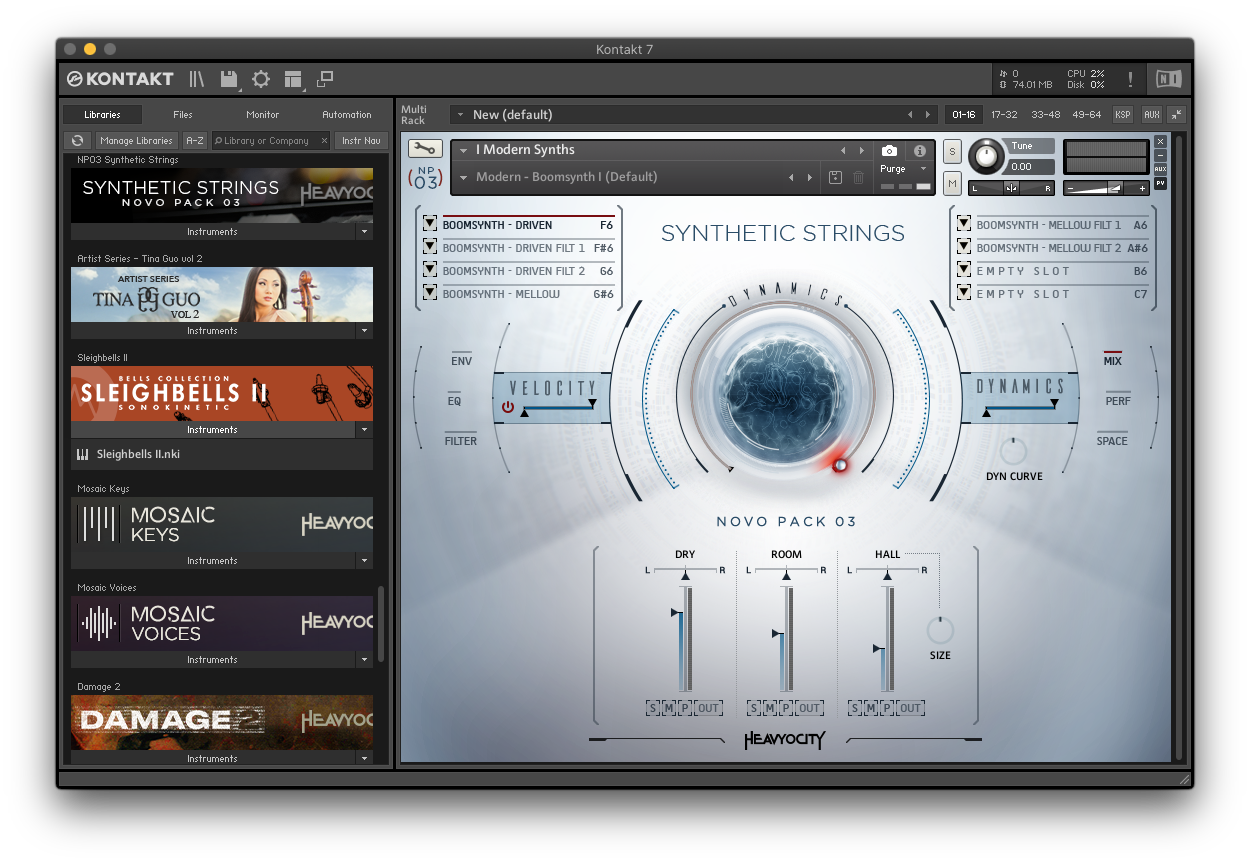The image size is (1250, 863).
Task: Open the Automation tab
Action: click(346, 115)
